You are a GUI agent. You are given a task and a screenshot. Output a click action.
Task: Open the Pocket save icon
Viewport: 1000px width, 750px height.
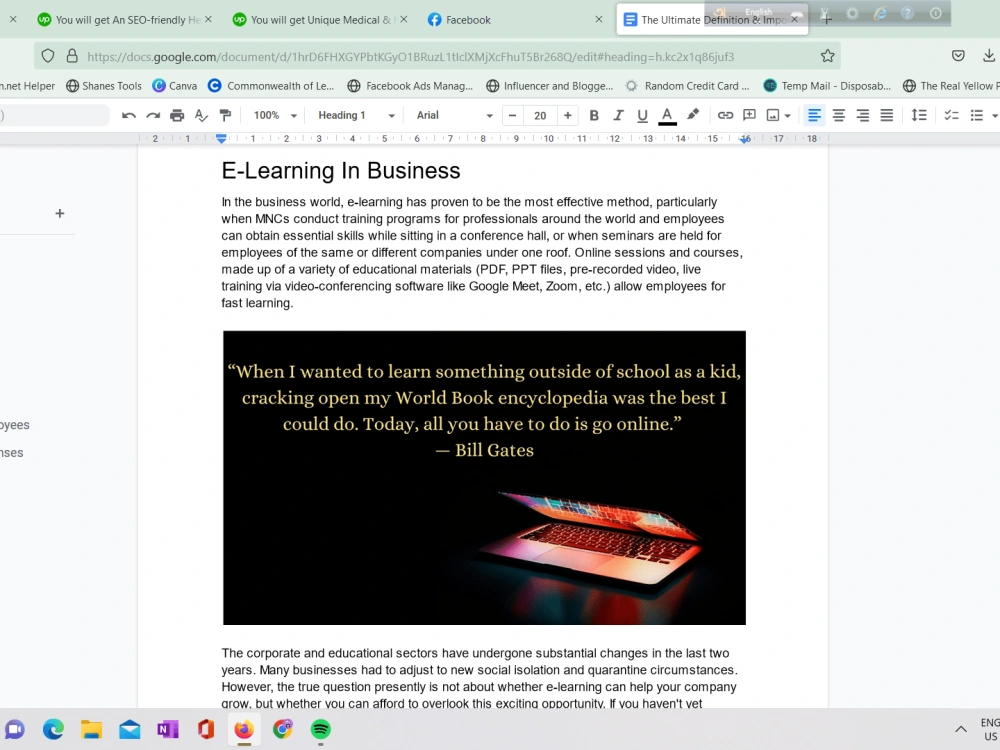pyautogui.click(x=958, y=56)
